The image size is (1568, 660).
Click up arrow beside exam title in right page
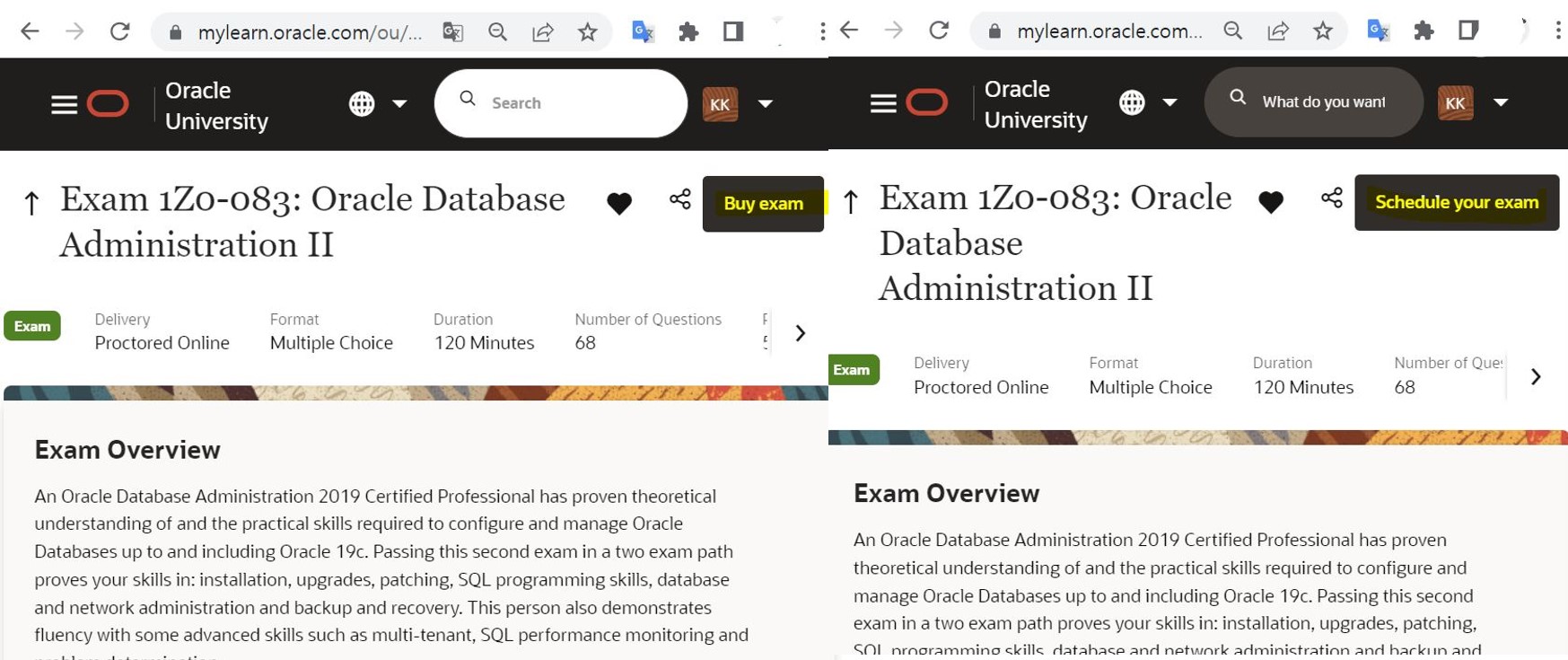[x=851, y=201]
